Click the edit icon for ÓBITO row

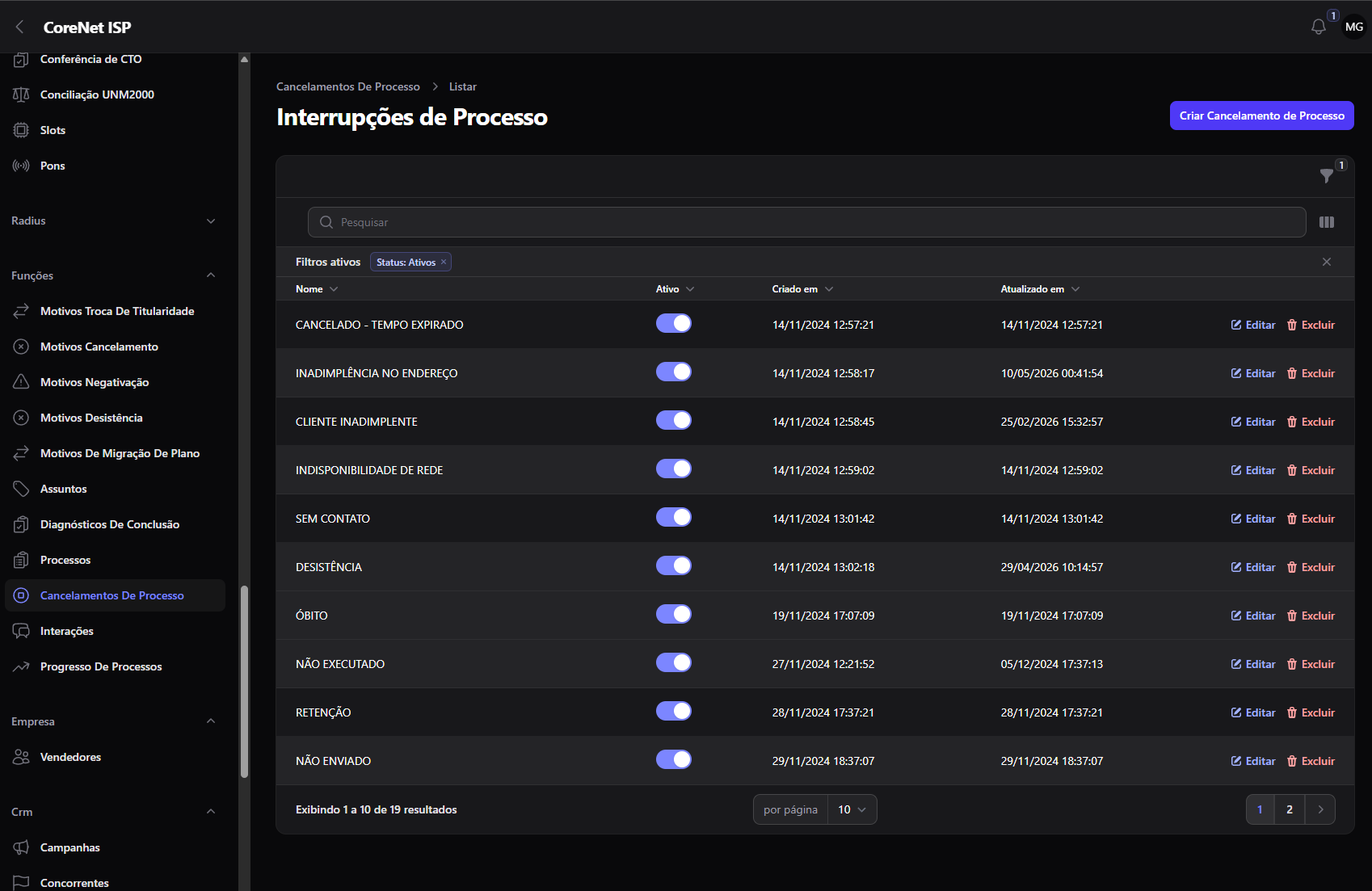pos(1236,616)
